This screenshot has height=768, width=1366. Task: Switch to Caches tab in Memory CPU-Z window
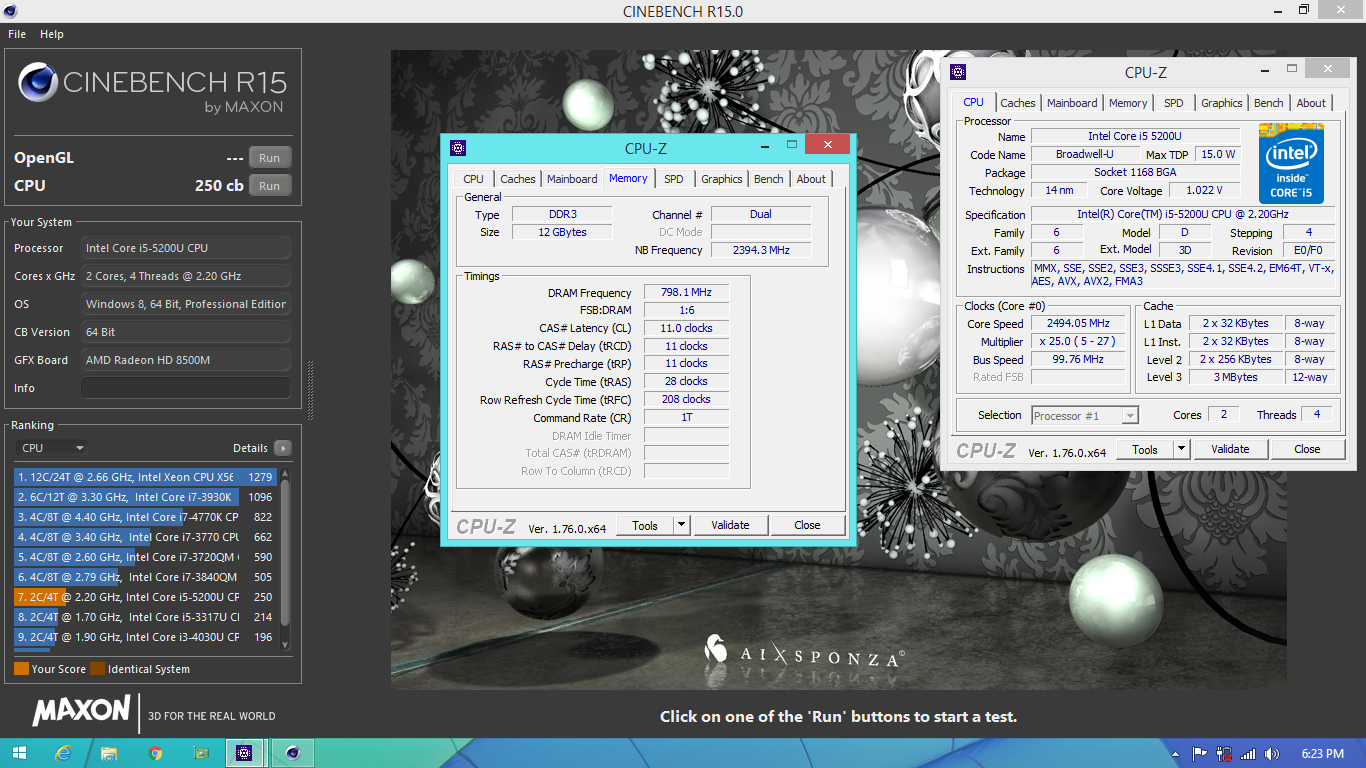click(x=518, y=179)
